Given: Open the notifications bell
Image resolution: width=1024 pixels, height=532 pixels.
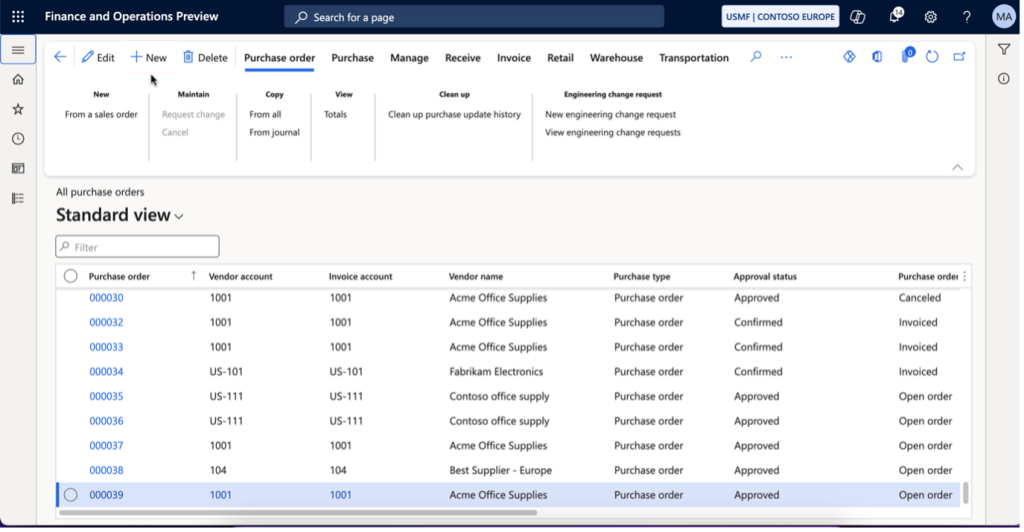Looking at the screenshot, I should coord(895,16).
